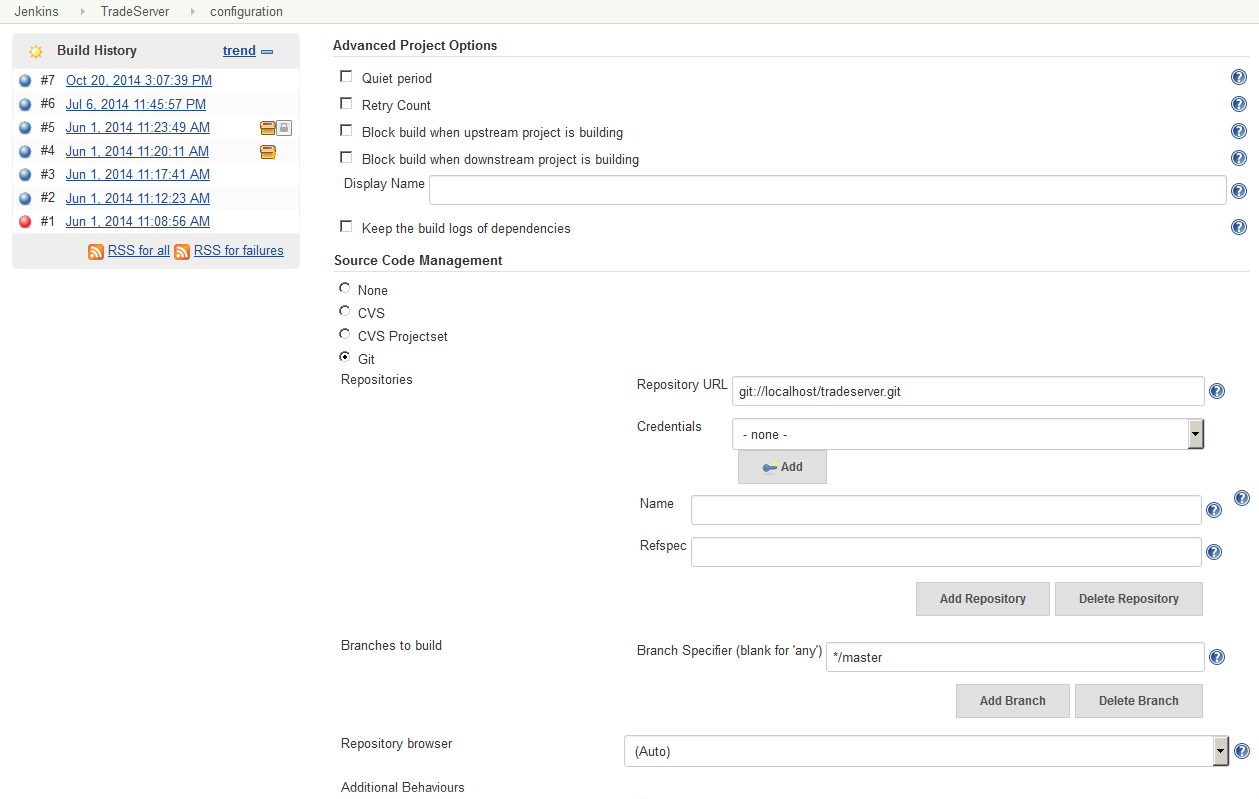Open help for Refspec field
Viewport: 1259px width, 799px height.
pos(1214,552)
